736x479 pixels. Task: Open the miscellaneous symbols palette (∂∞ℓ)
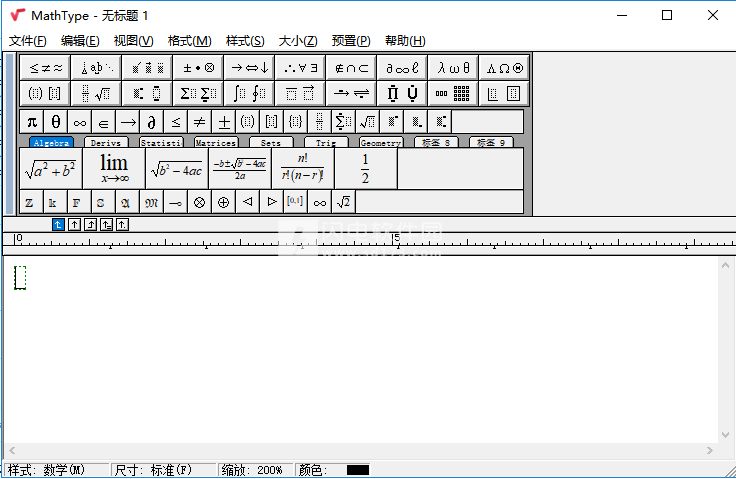click(x=402, y=68)
